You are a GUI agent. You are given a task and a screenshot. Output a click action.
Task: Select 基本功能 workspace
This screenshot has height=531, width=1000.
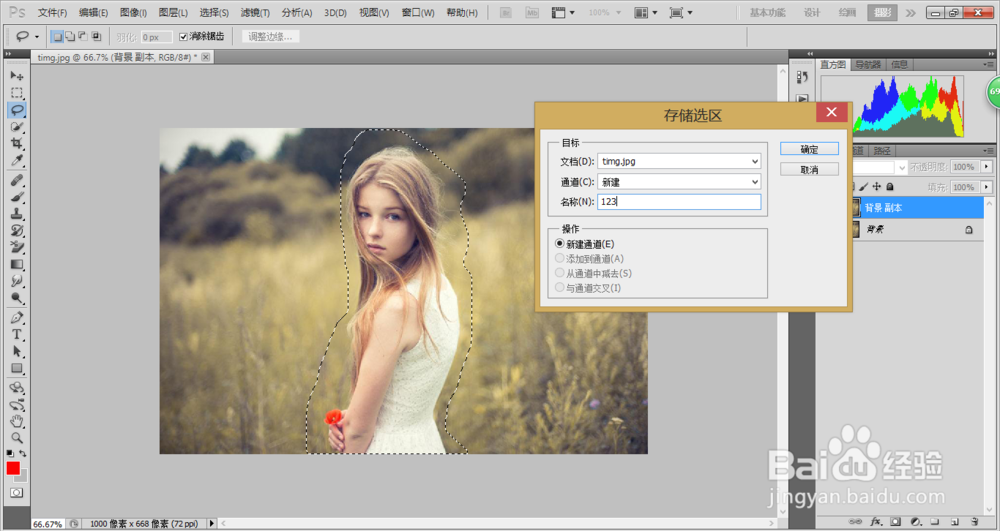[768, 13]
